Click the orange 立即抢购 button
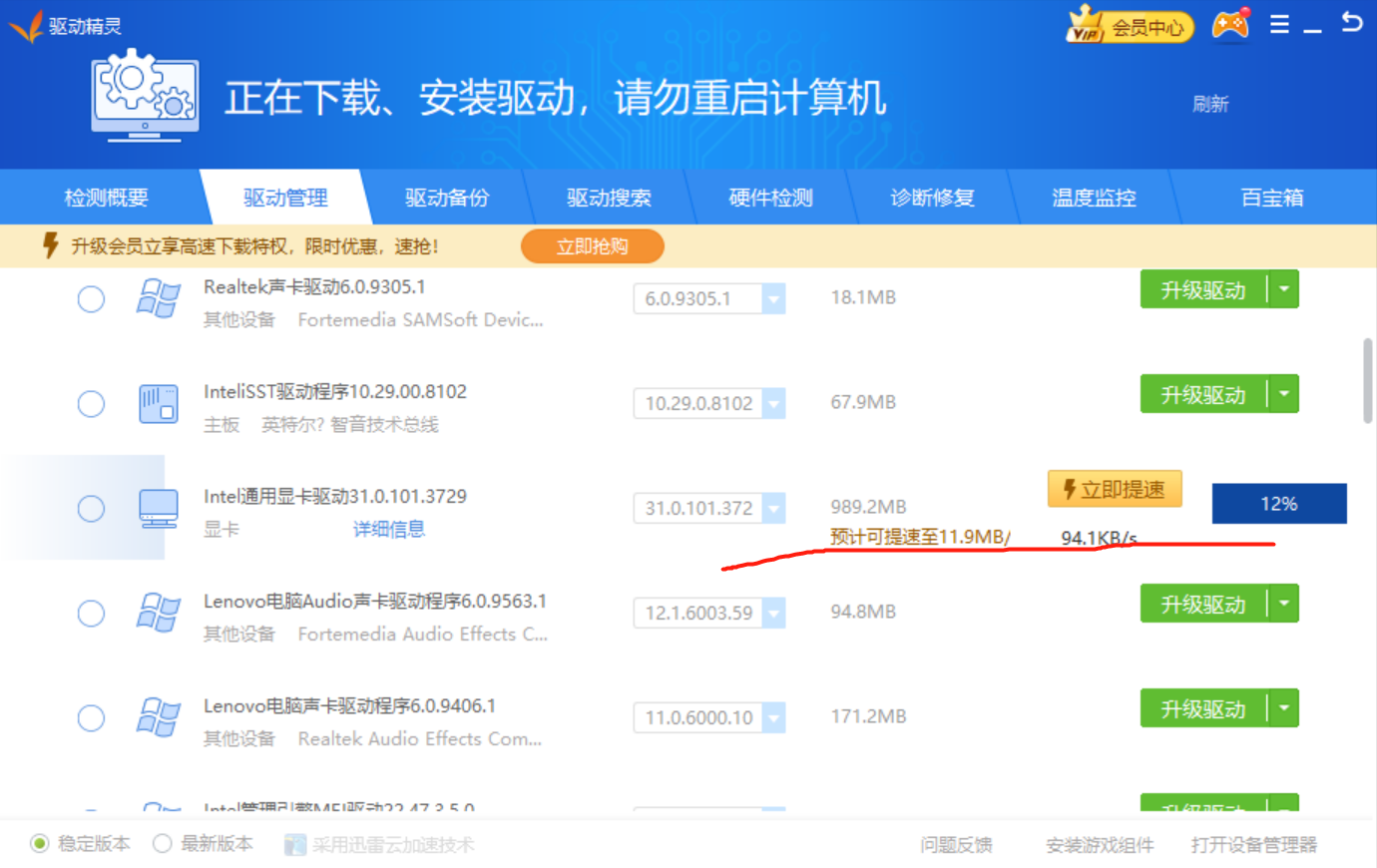1377x868 pixels. pos(593,246)
